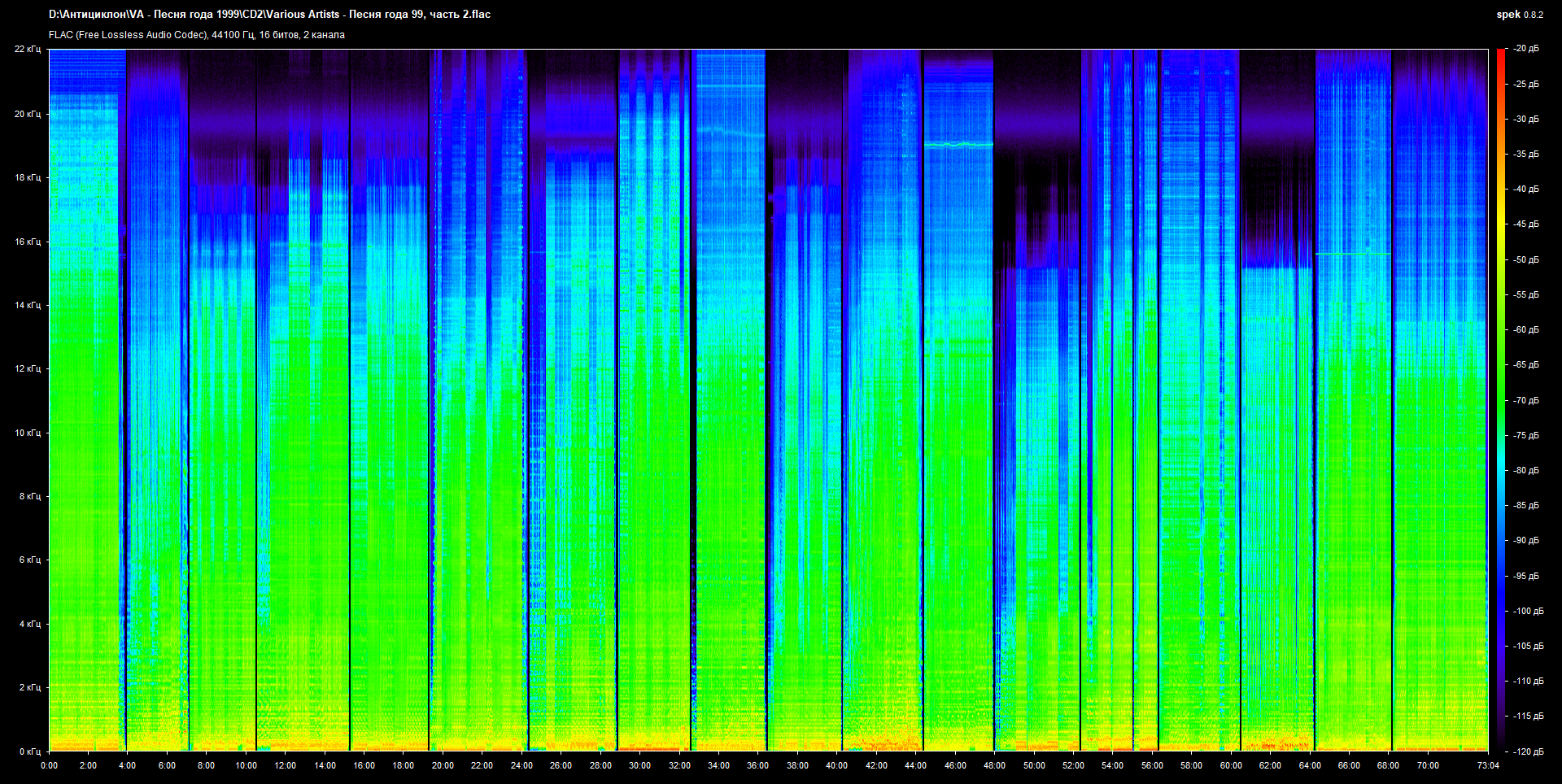Click the spek 0.8.2 version label
Screen dimensions: 1562x784
coord(1519,15)
